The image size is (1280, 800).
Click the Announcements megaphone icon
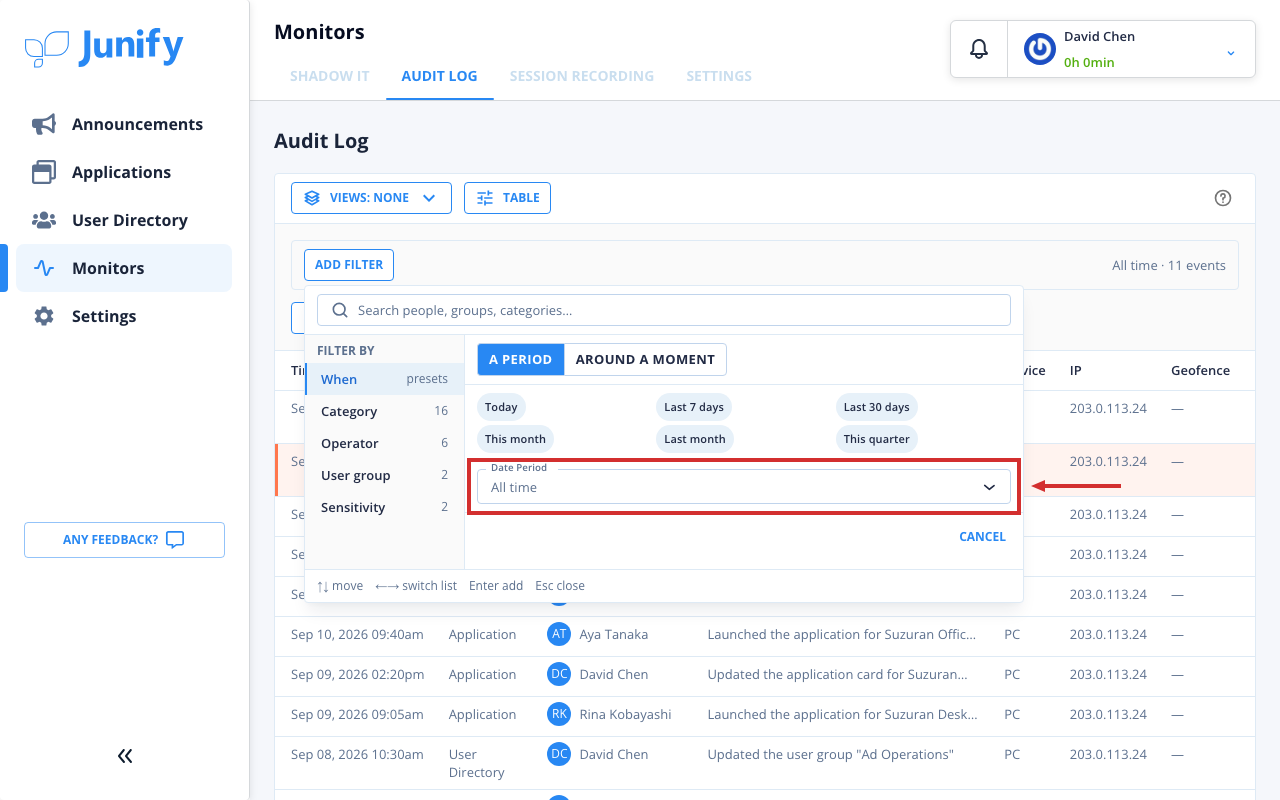click(x=44, y=124)
